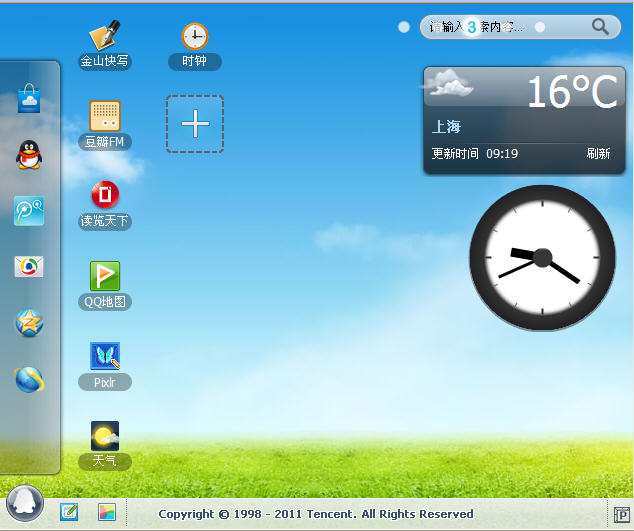
Task: Open the penguin start menu at bottom-left
Action: click(x=23, y=503)
